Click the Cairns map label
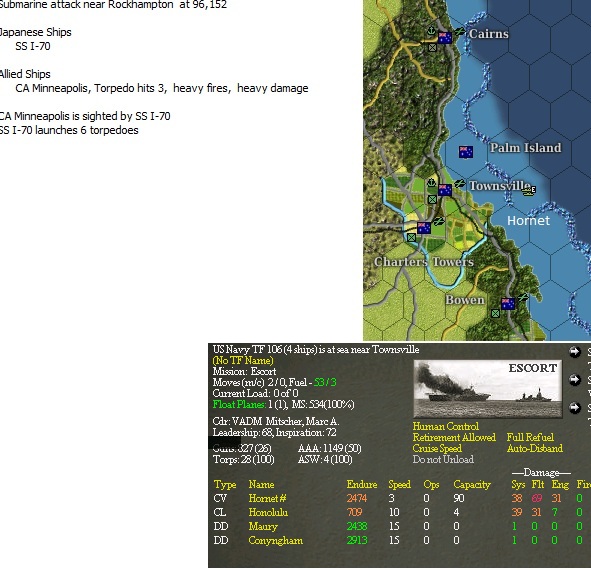Screen dimensions: 591x570 [x=489, y=34]
